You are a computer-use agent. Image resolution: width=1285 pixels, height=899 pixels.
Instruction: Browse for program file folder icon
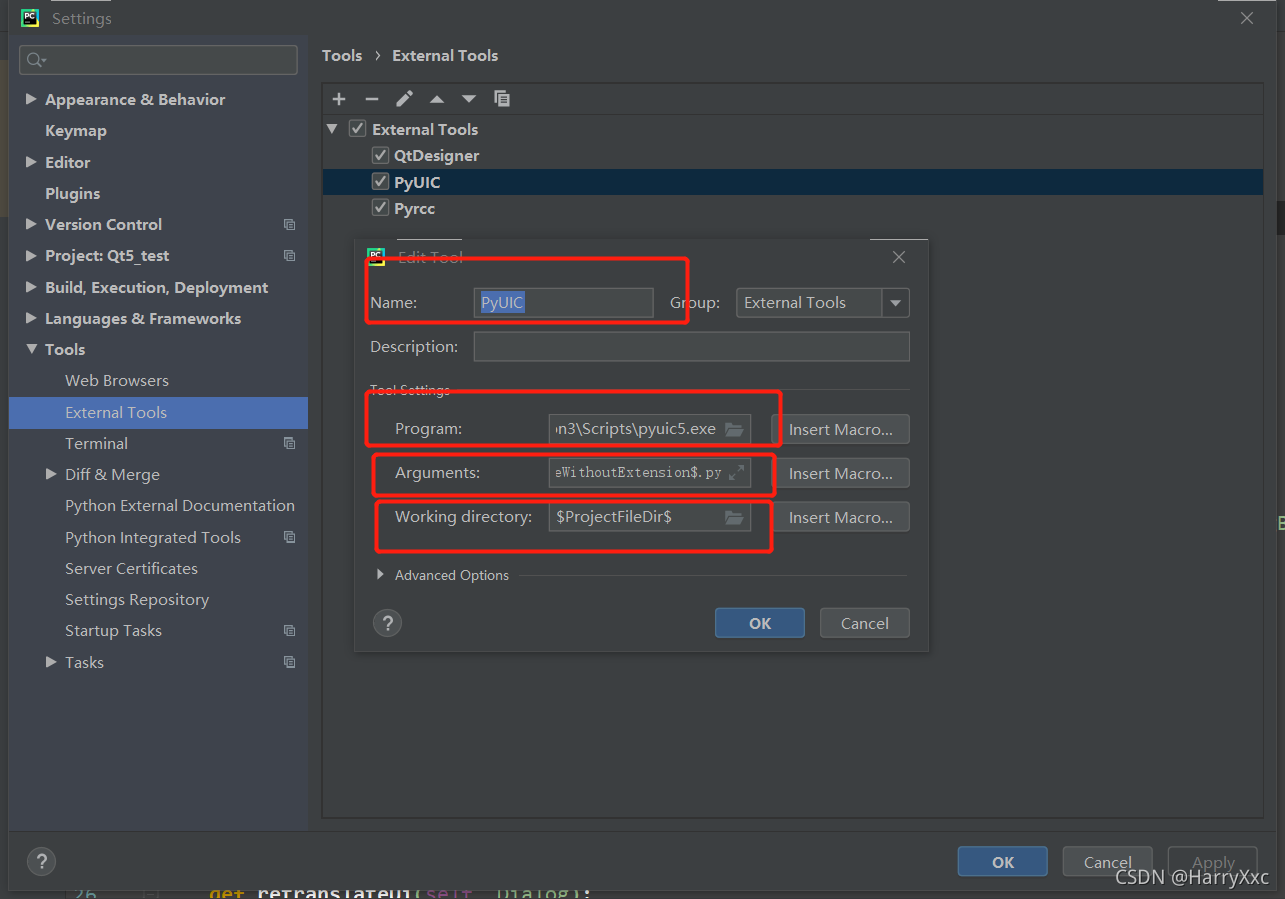(734, 429)
